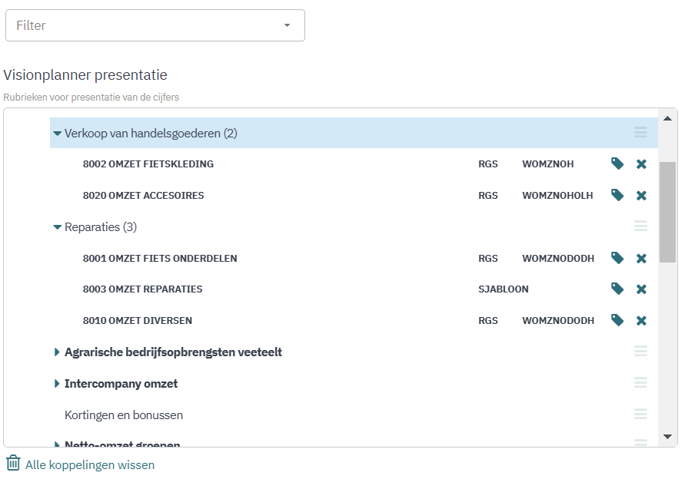Select 8003 OMZET REPARATIES entry
This screenshot has width=688, height=489.
coord(142,289)
